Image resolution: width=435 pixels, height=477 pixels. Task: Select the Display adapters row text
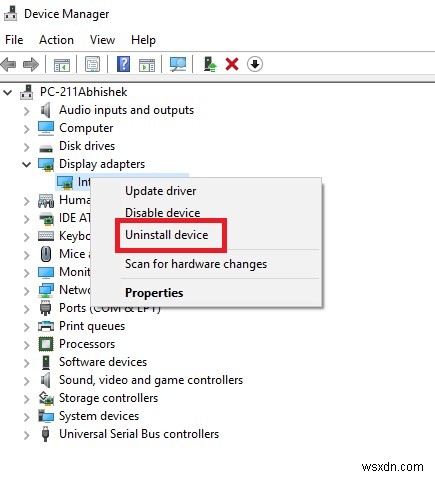tap(102, 164)
